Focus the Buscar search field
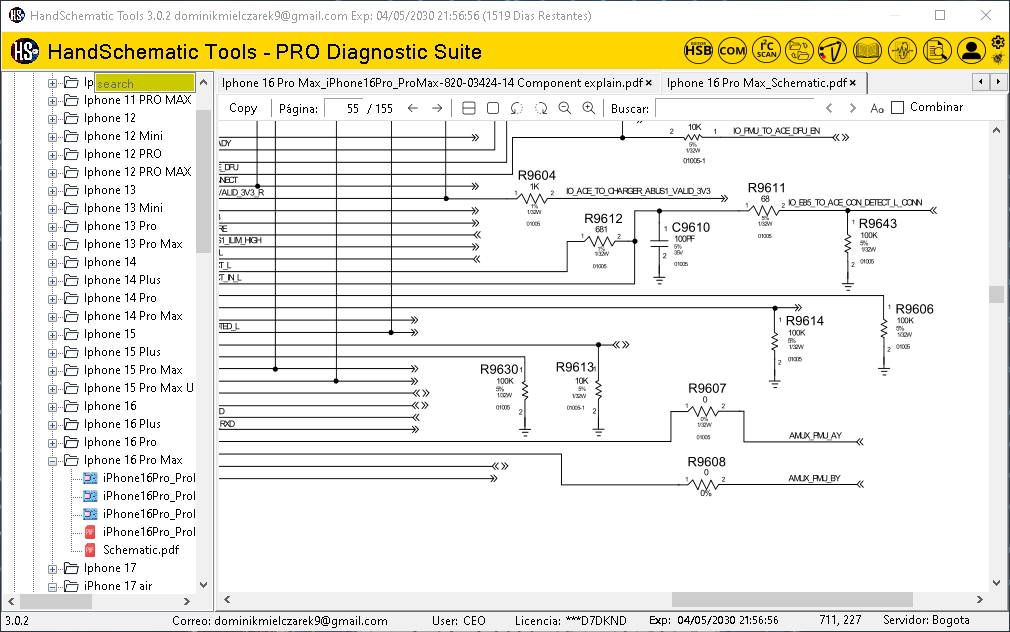This screenshot has height=632, width=1010. [736, 108]
